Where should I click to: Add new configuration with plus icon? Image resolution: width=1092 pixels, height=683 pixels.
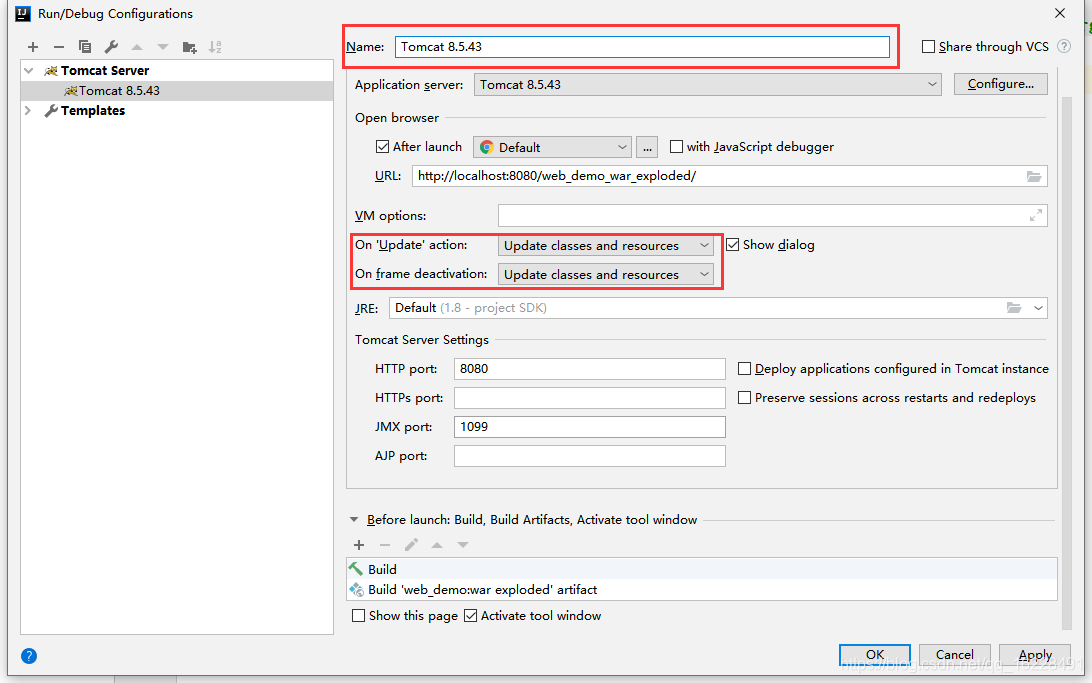click(33, 47)
